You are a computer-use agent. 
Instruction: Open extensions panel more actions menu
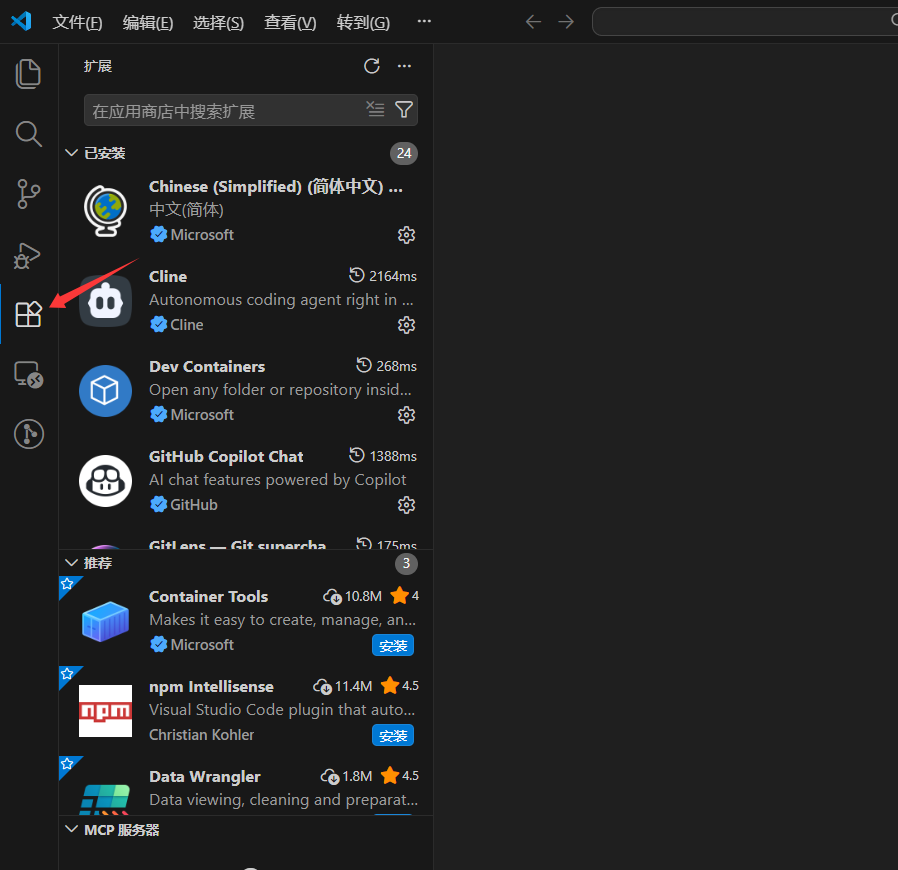point(404,66)
